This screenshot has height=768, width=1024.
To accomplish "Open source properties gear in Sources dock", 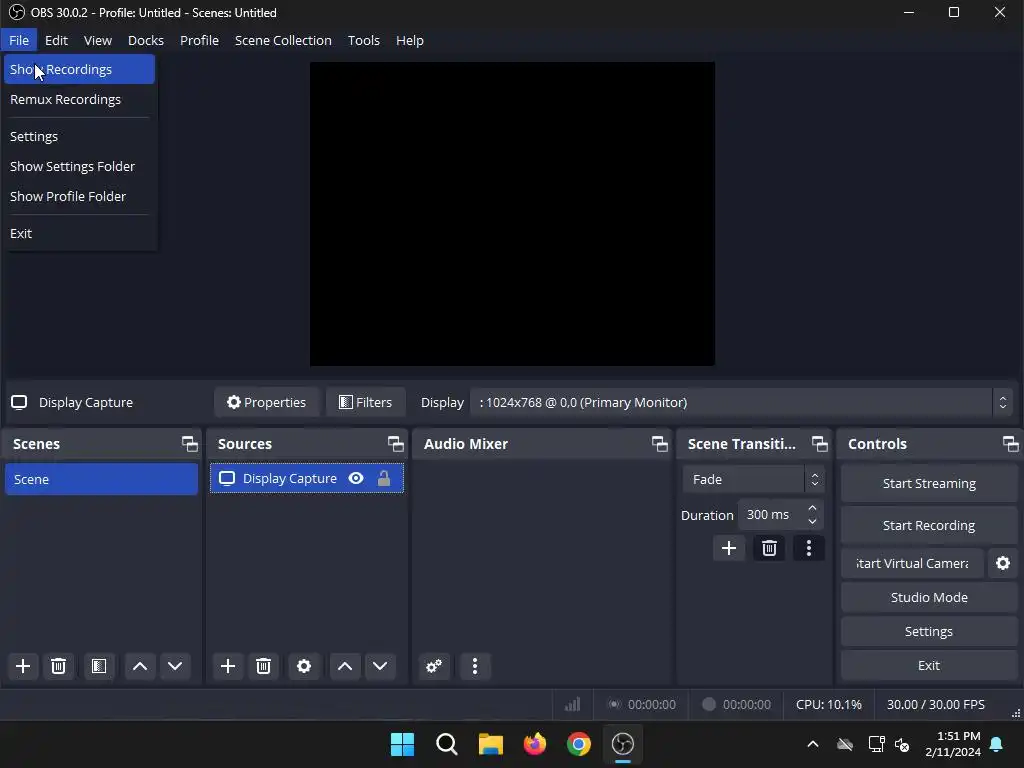I will [304, 666].
